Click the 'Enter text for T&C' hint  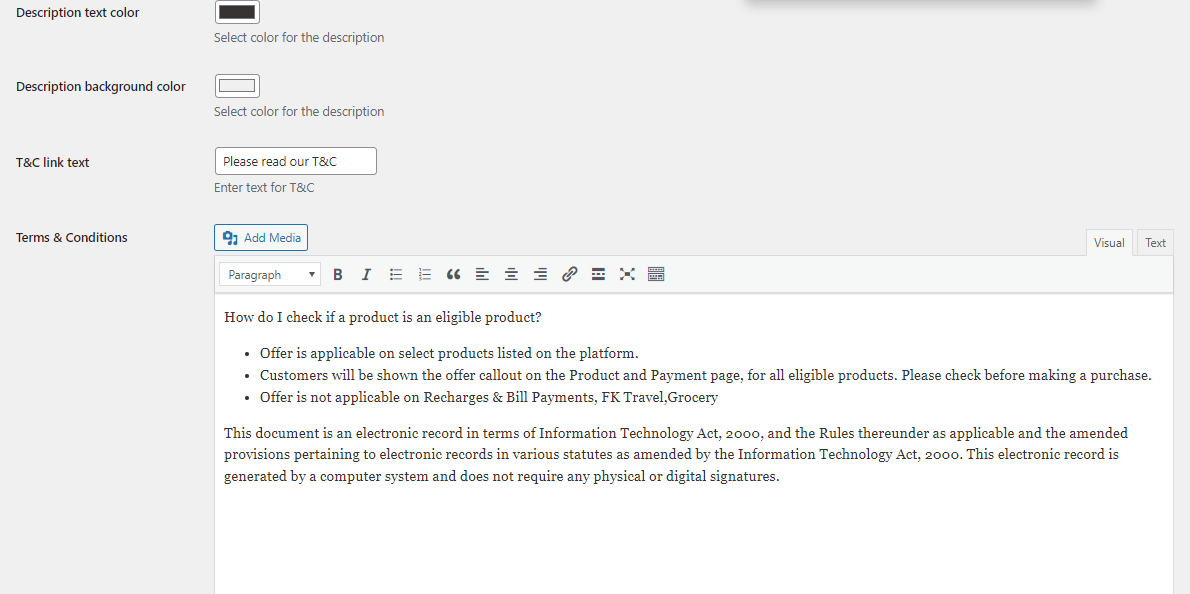coord(264,187)
